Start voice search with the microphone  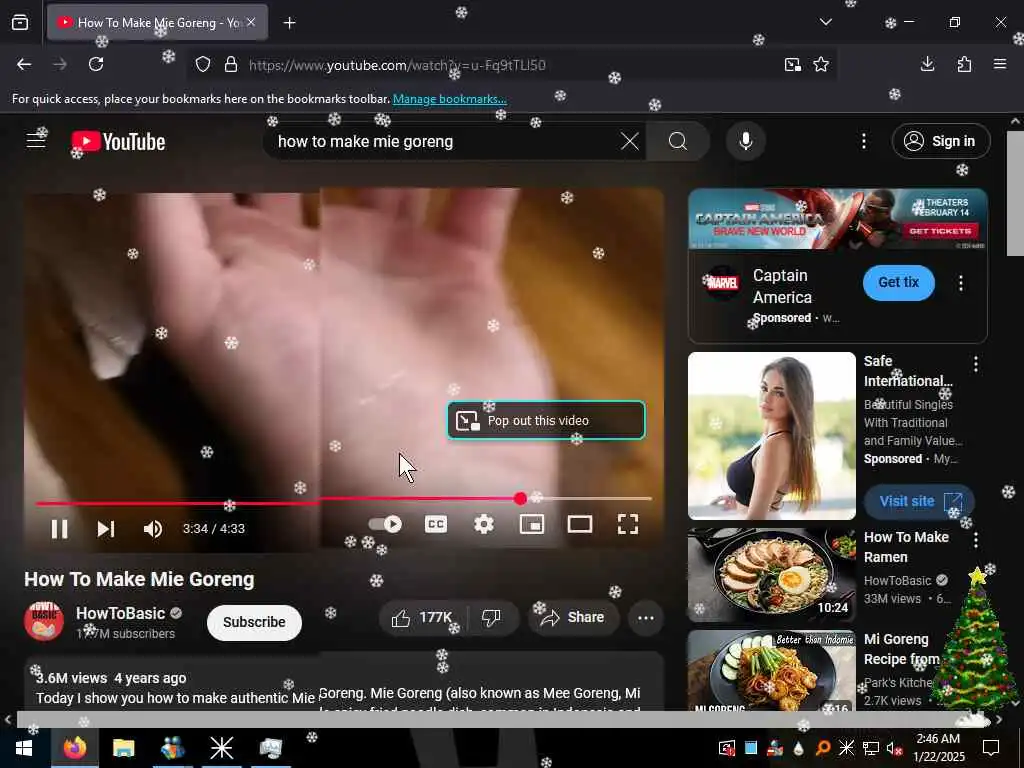coord(745,141)
